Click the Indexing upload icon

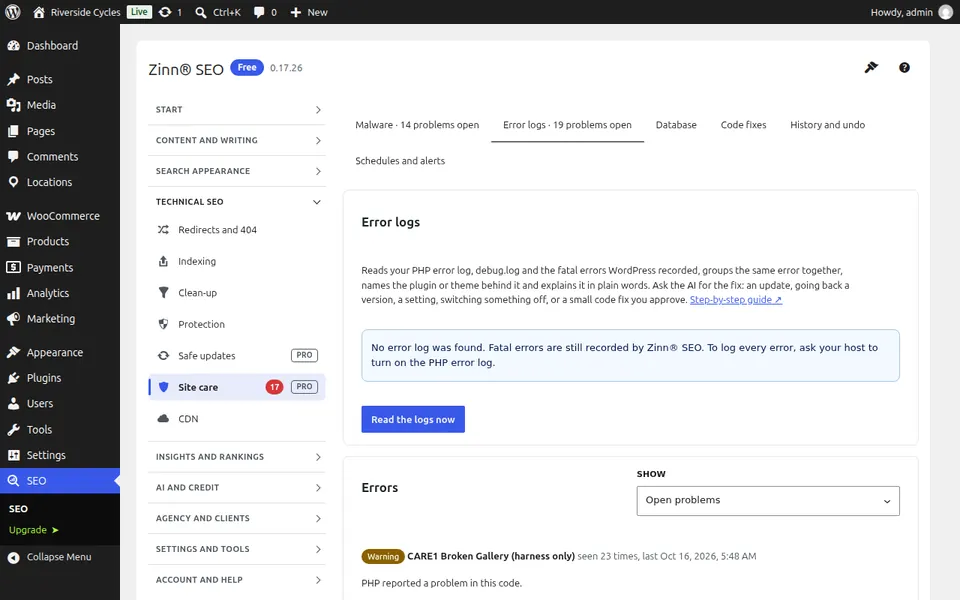[x=163, y=261]
